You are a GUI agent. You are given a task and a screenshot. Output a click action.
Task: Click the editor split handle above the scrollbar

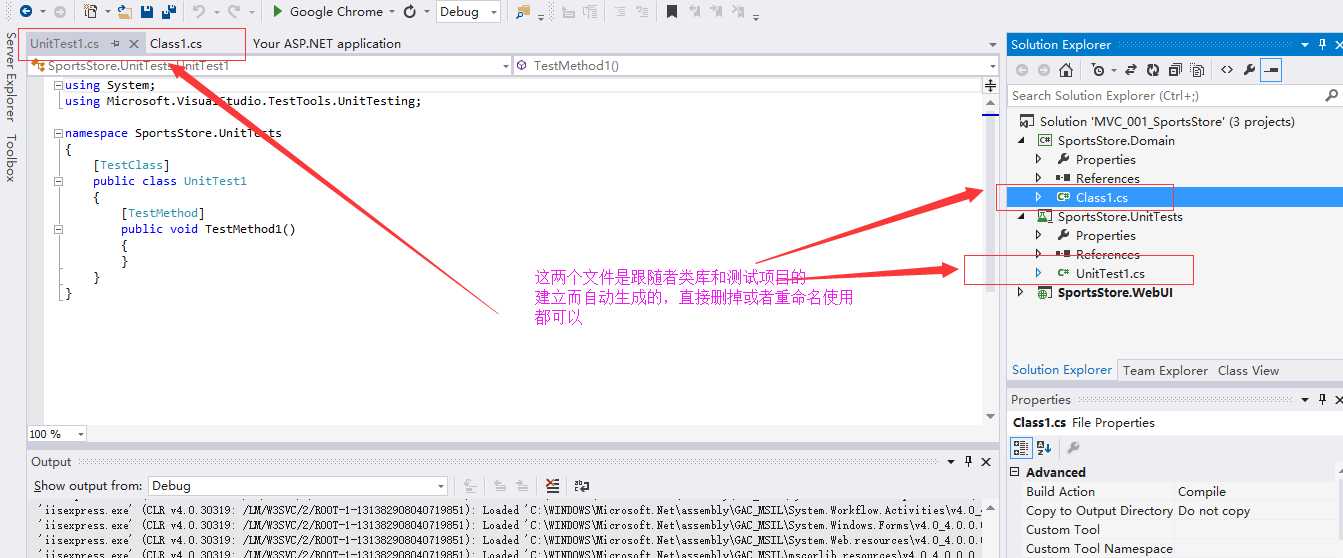click(990, 85)
